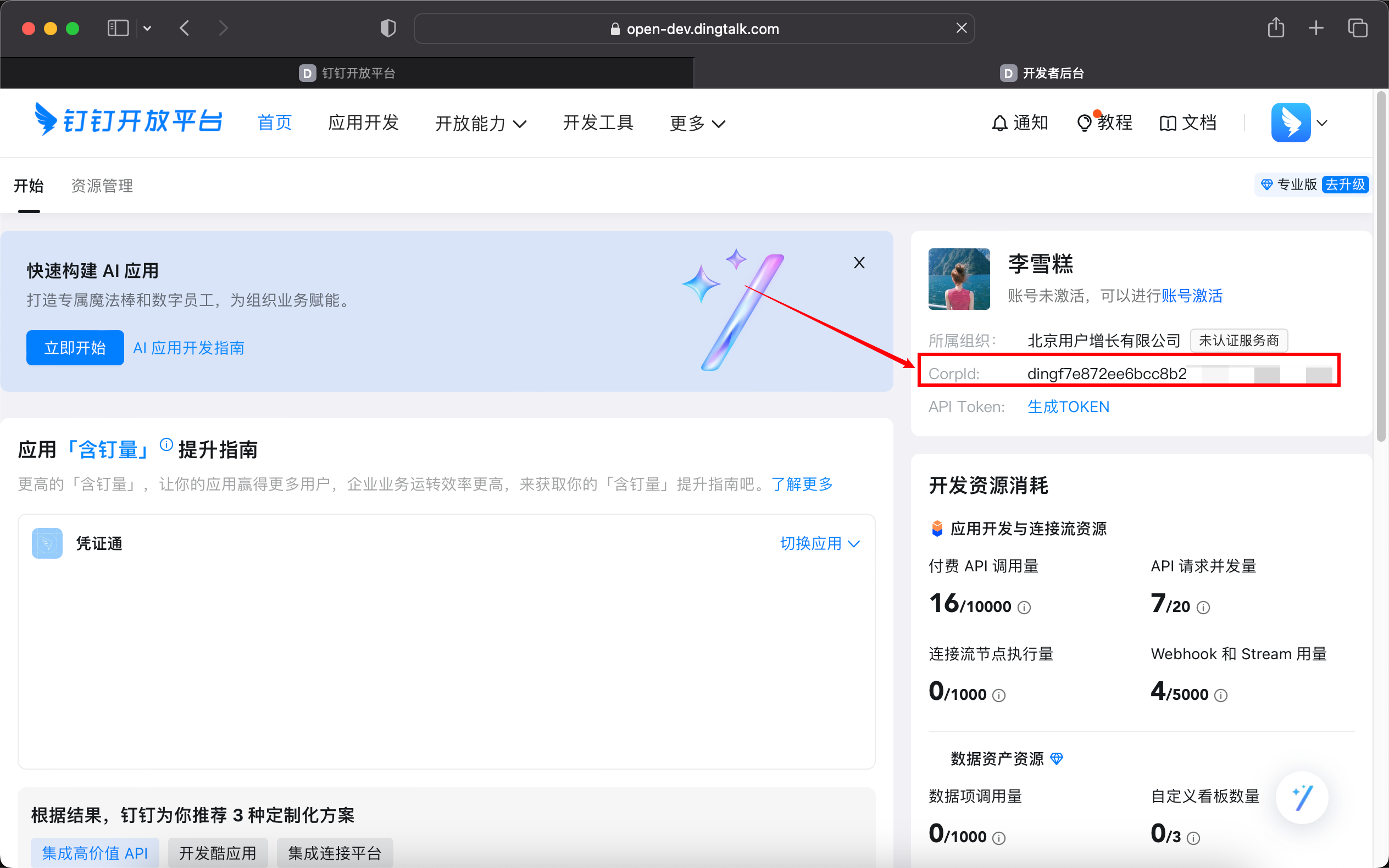
Task: Open 文档 documentation book
Action: (1188, 123)
